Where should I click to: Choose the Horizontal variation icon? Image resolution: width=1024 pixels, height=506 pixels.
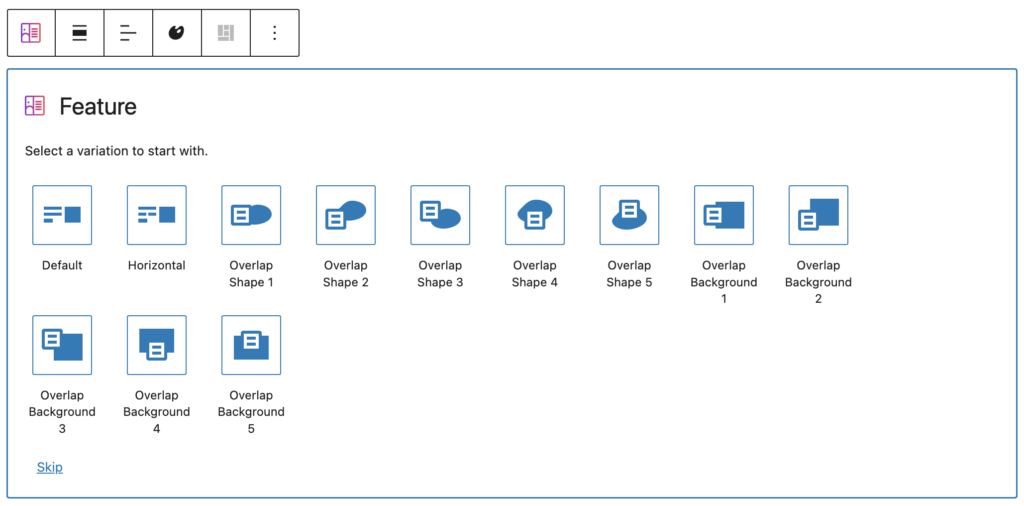tap(157, 215)
